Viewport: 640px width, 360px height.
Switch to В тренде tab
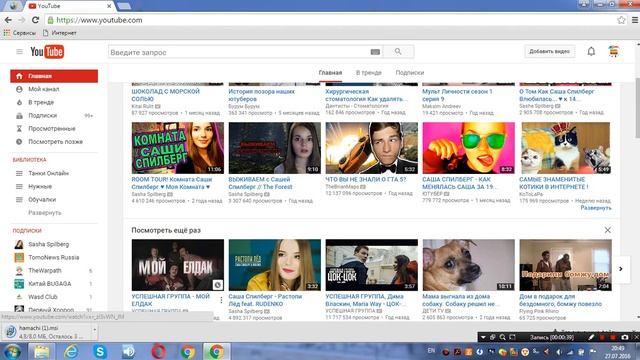(369, 73)
